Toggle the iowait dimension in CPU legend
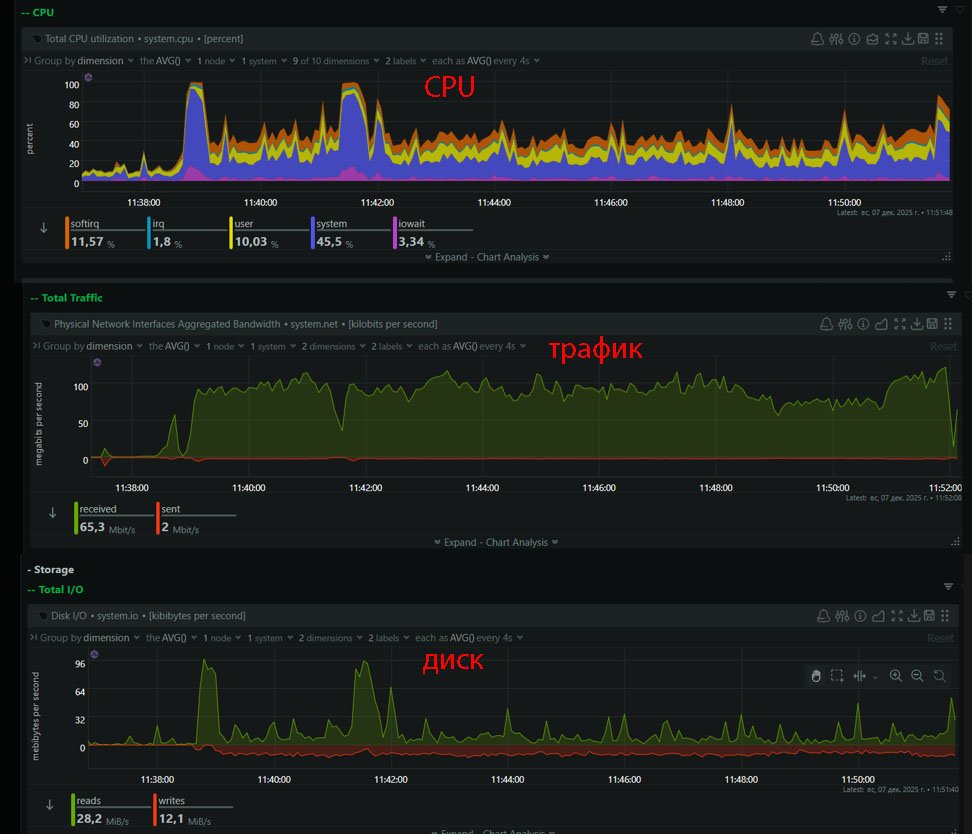Viewport: 972px width, 834px height. (412, 224)
